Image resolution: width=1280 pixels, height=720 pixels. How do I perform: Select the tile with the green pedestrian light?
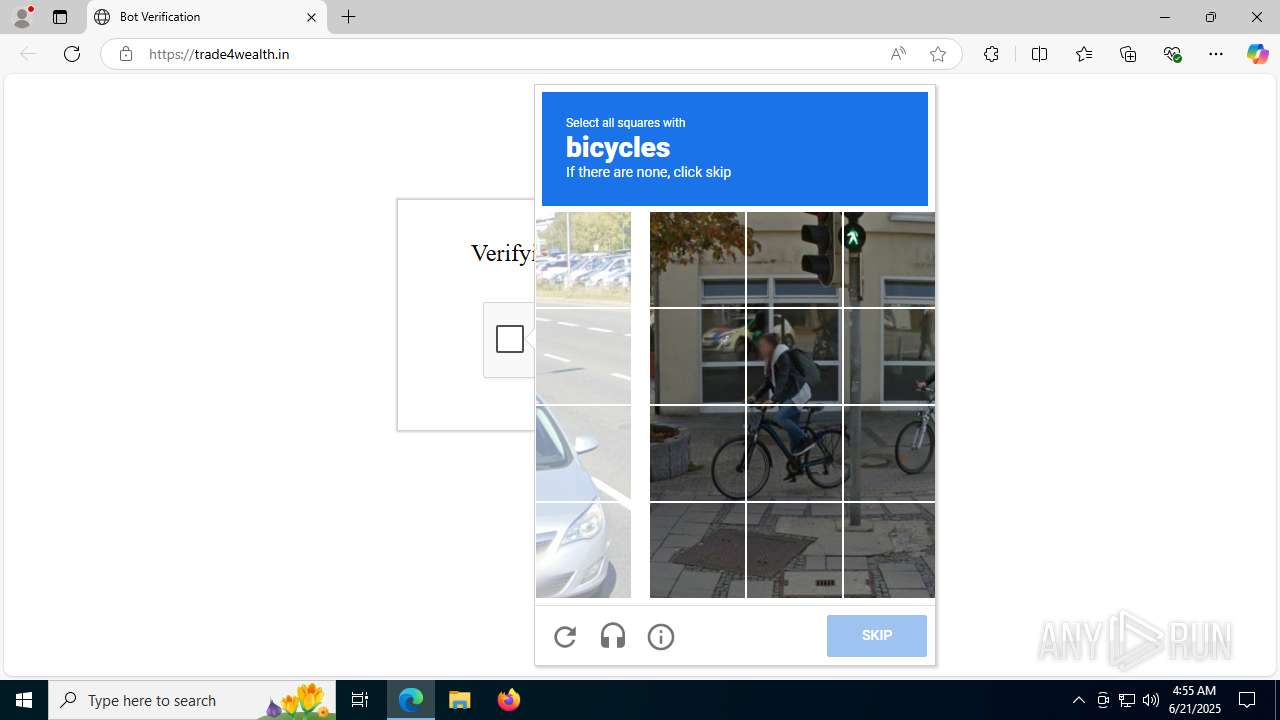coord(889,259)
